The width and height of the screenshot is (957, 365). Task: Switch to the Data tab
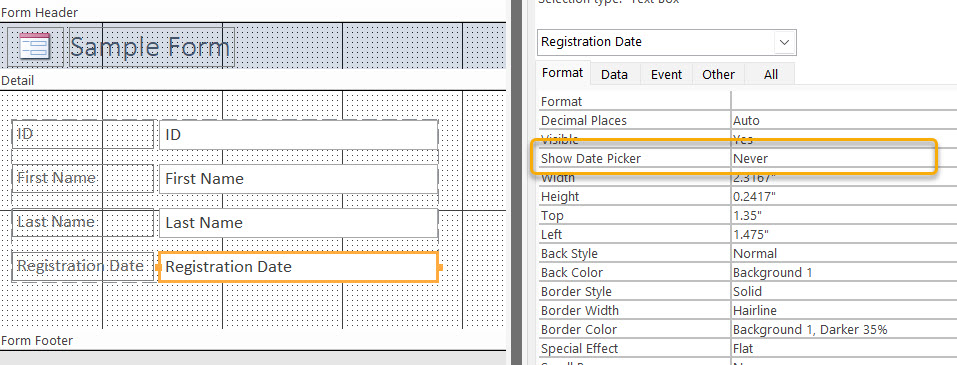pos(614,74)
